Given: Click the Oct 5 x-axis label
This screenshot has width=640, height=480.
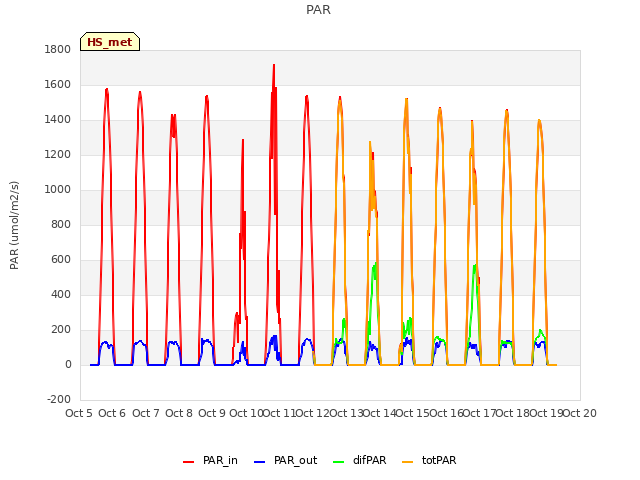Looking at the screenshot, I should pyautogui.click(x=79, y=413).
